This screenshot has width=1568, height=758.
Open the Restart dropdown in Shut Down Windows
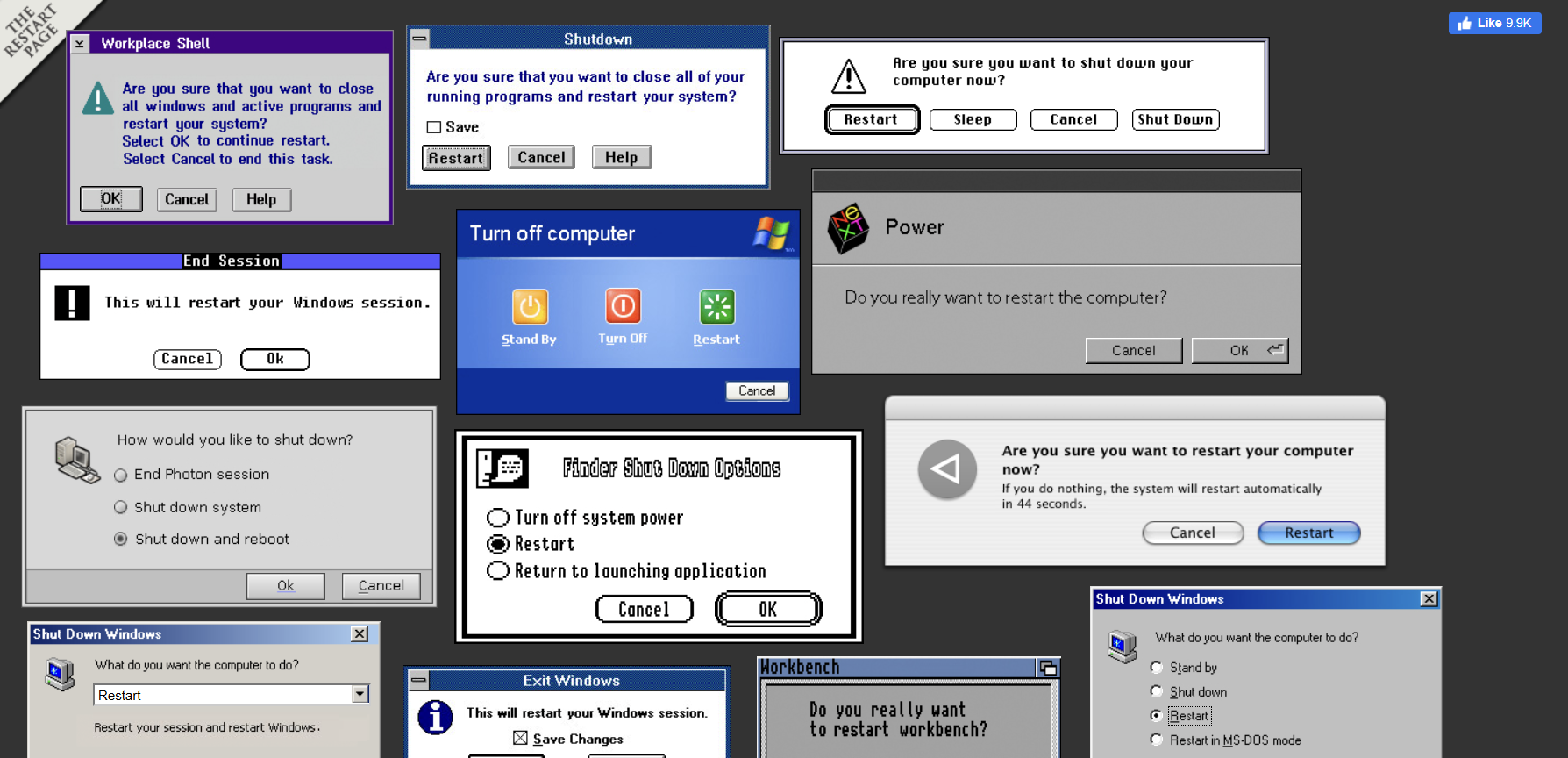360,694
